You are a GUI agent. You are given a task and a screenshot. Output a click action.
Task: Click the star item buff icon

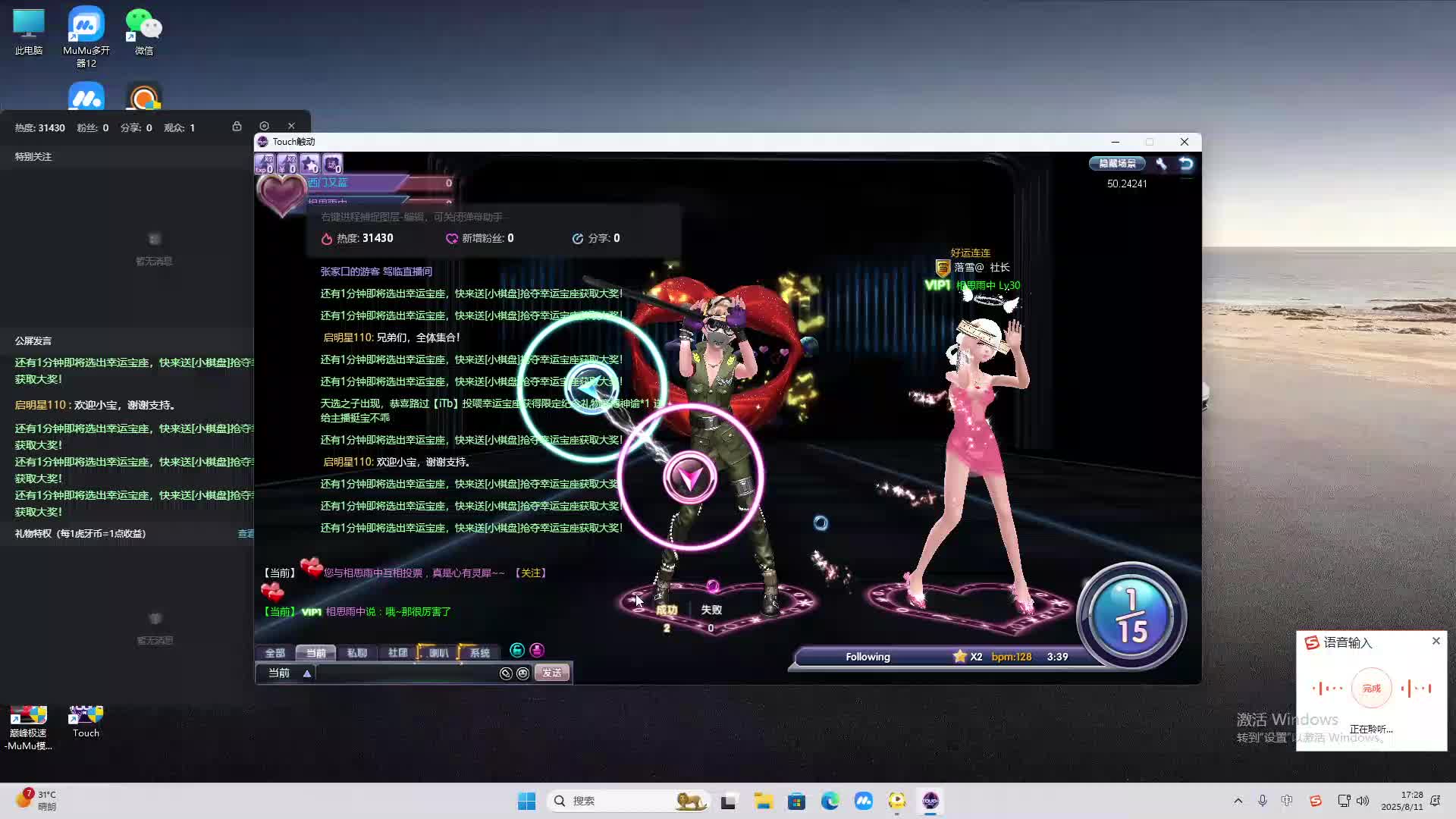point(309,164)
